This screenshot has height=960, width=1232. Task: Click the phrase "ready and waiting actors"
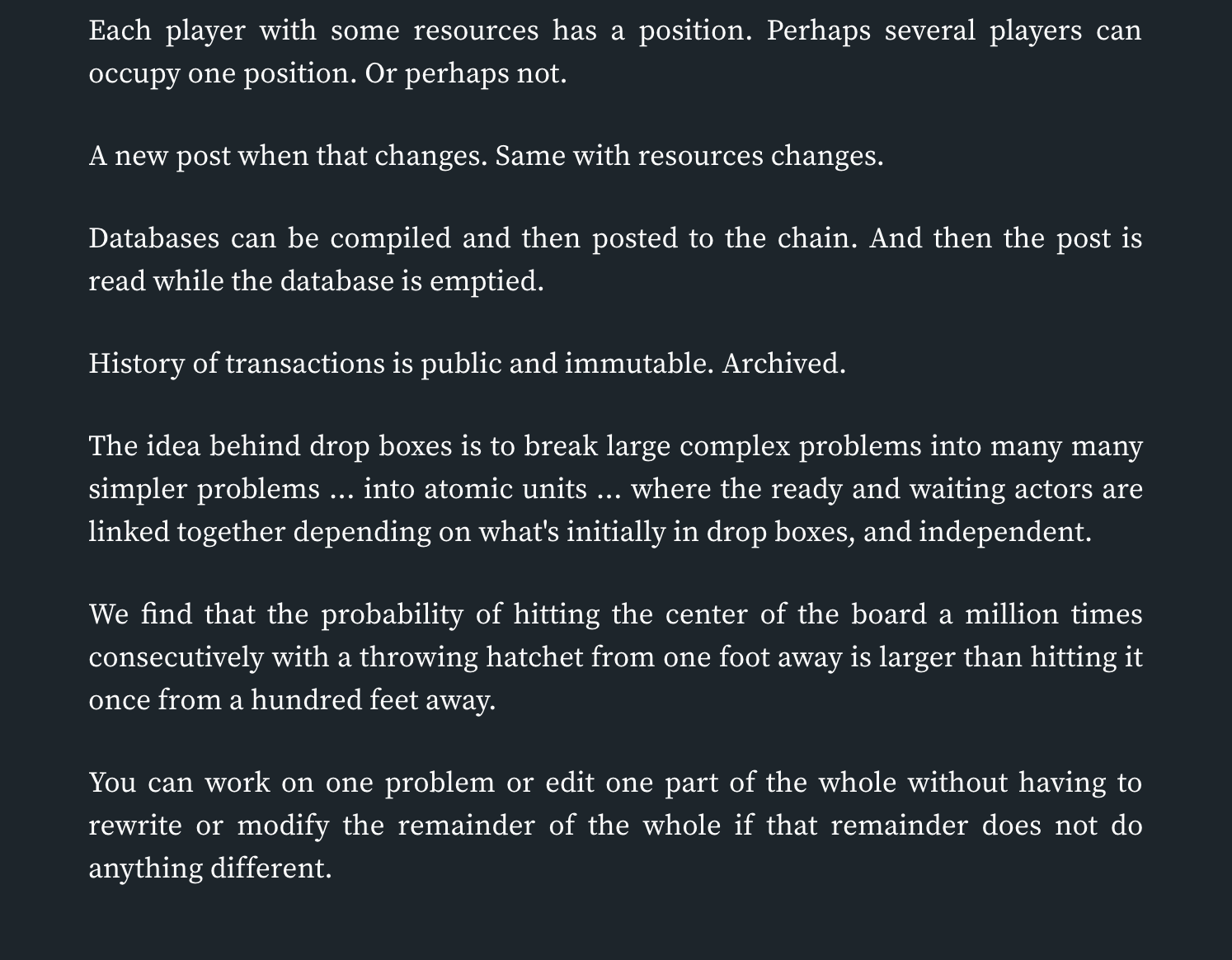933,489
